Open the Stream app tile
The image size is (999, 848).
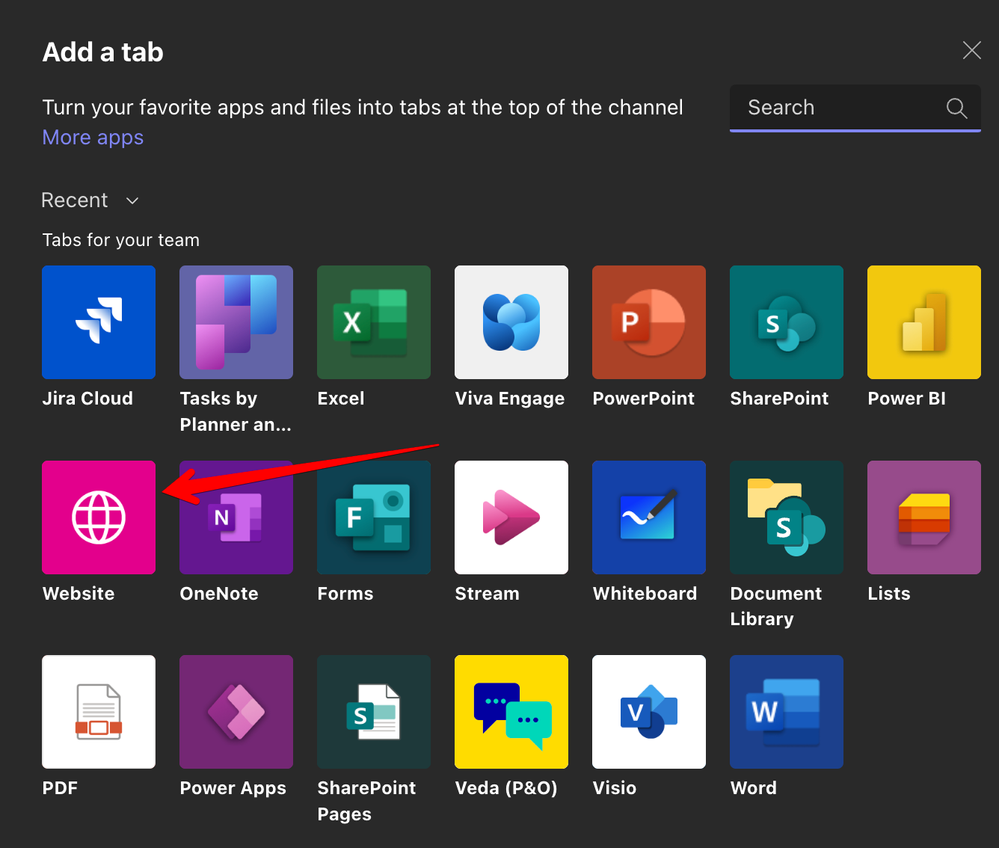tap(512, 517)
